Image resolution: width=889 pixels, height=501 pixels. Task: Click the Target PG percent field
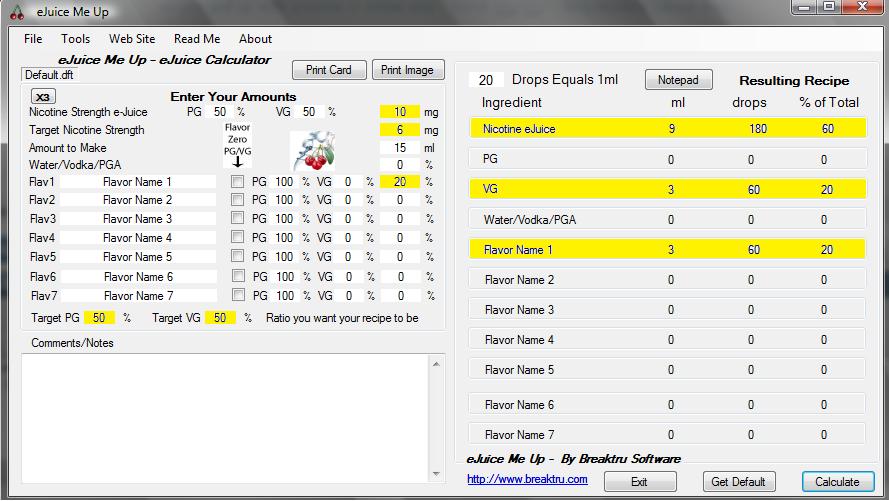(x=99, y=318)
